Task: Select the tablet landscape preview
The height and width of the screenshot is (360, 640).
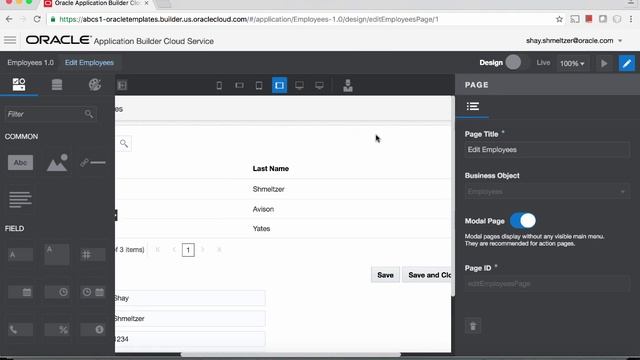Action: coord(279,85)
